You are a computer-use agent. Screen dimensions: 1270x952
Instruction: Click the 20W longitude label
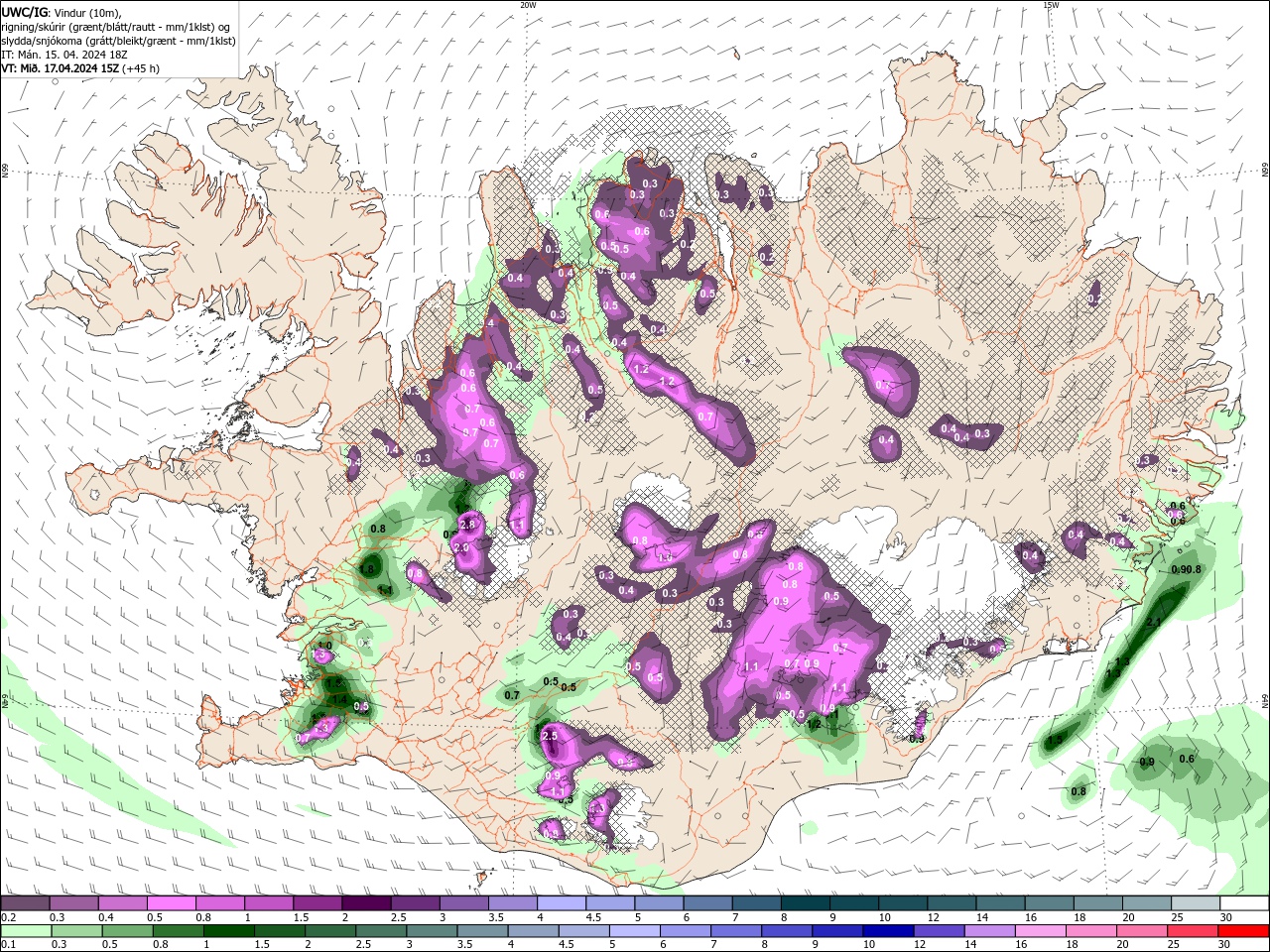(x=529, y=5)
